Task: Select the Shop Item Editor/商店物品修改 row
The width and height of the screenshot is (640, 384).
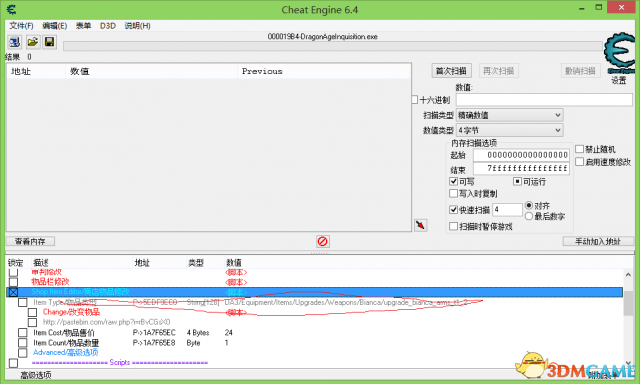Action: [314, 292]
